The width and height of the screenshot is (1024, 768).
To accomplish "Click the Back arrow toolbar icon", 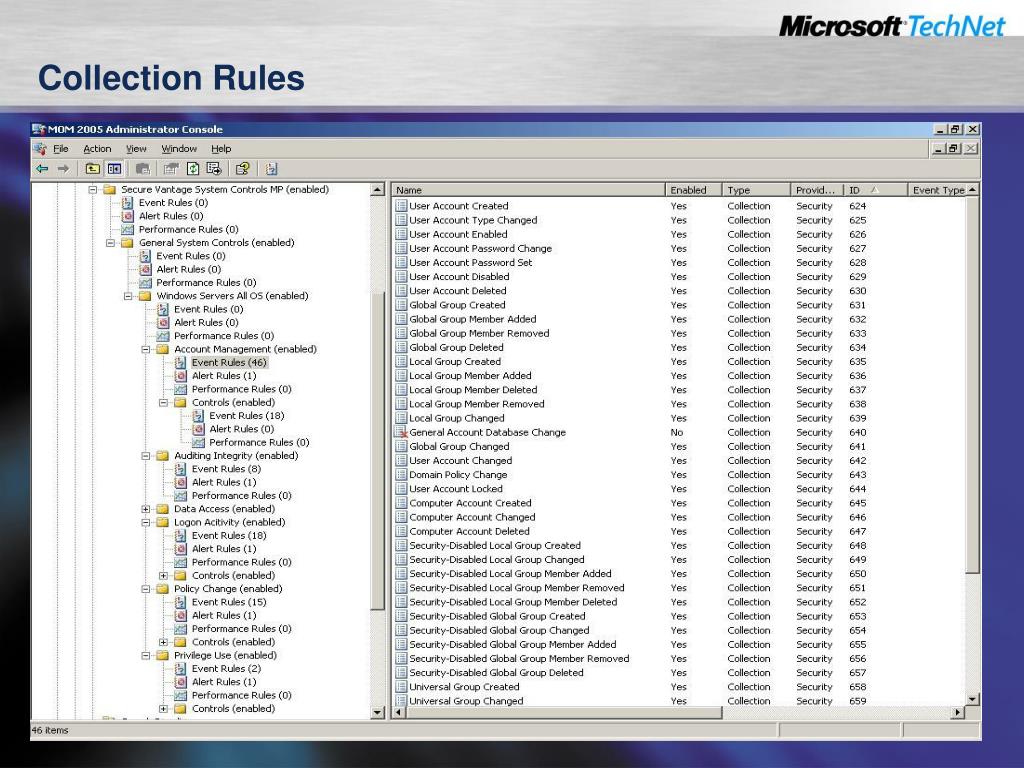I will coord(42,168).
